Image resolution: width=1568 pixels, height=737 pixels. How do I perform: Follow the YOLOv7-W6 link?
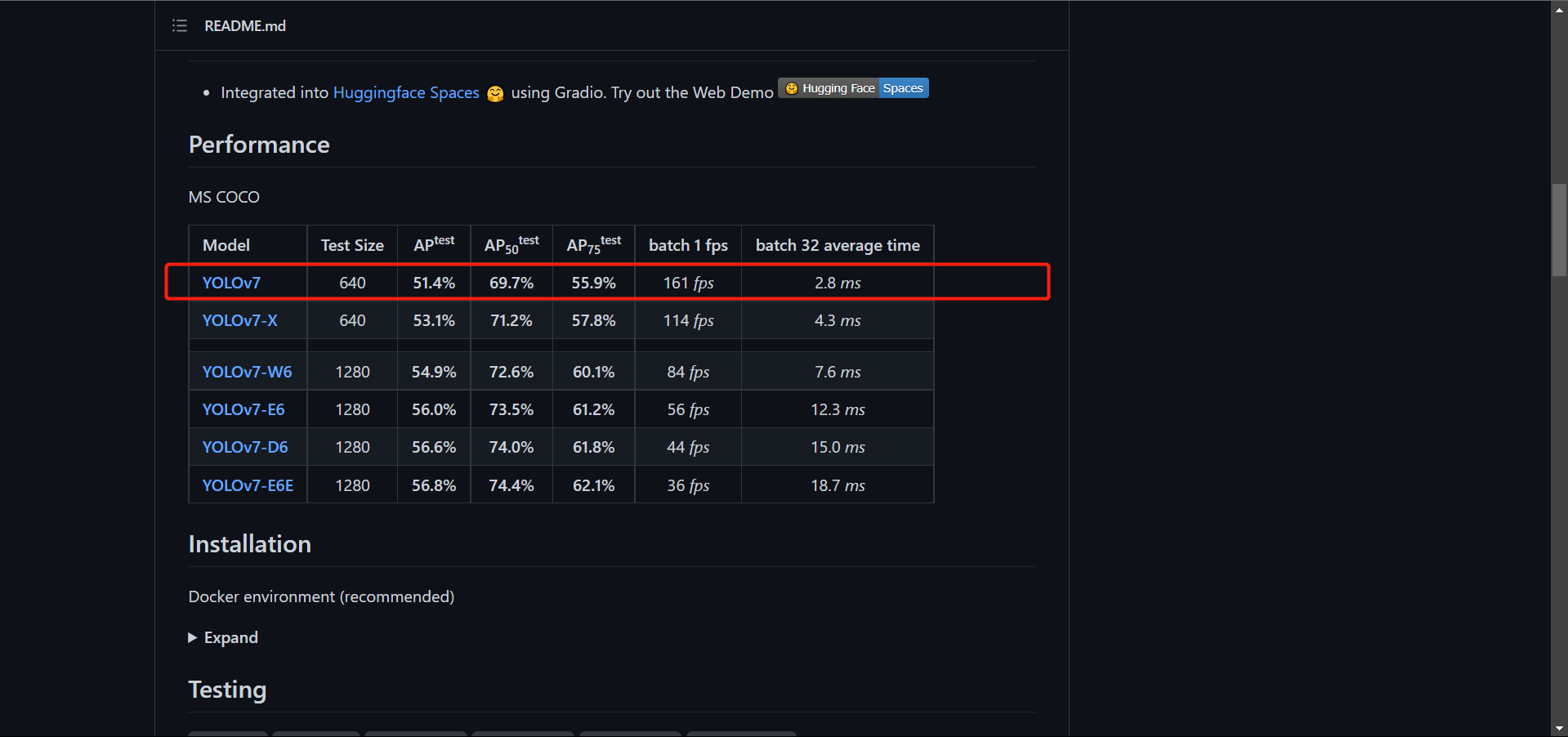[247, 372]
